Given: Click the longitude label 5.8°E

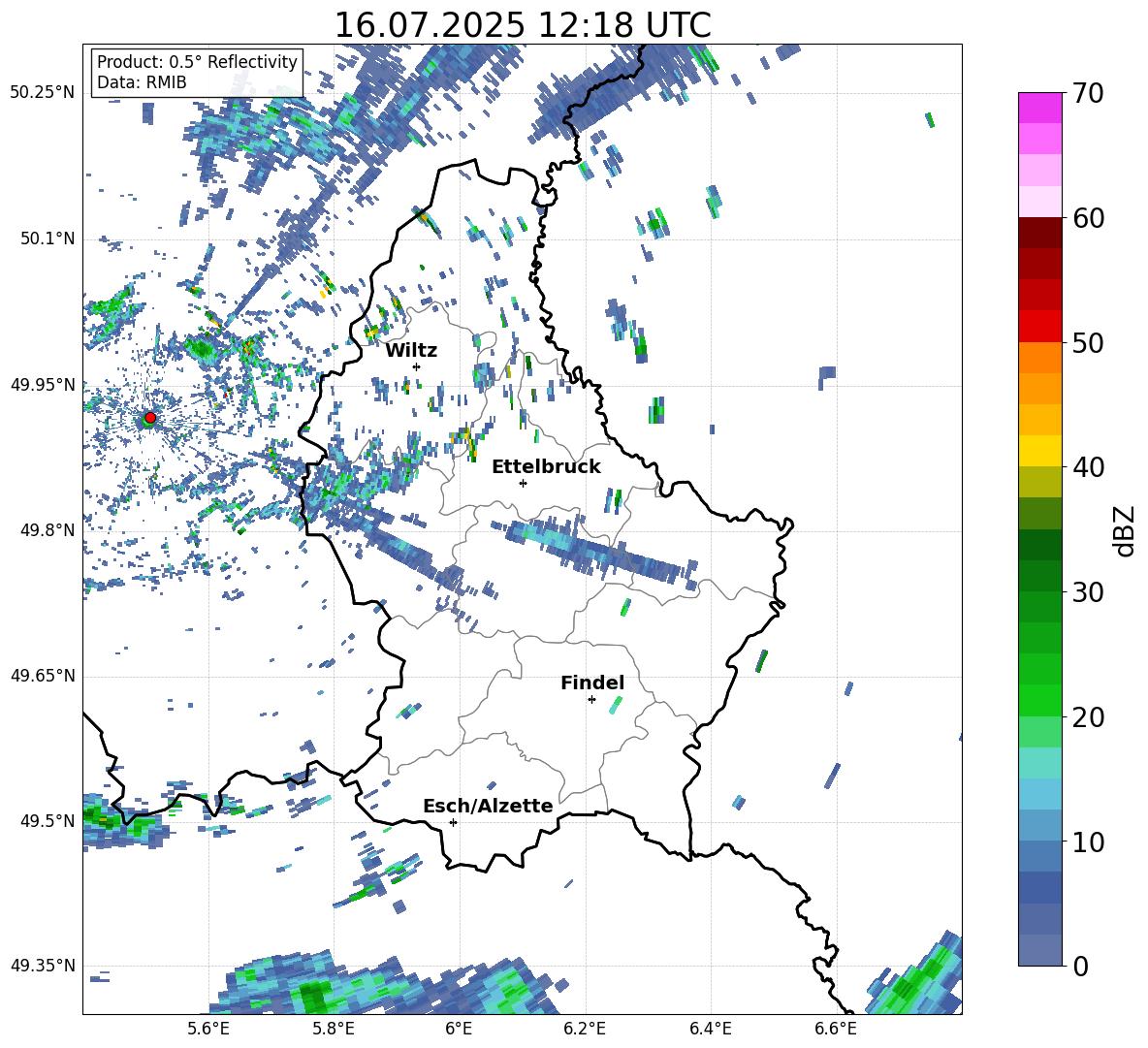Looking at the screenshot, I should 334,1029.
